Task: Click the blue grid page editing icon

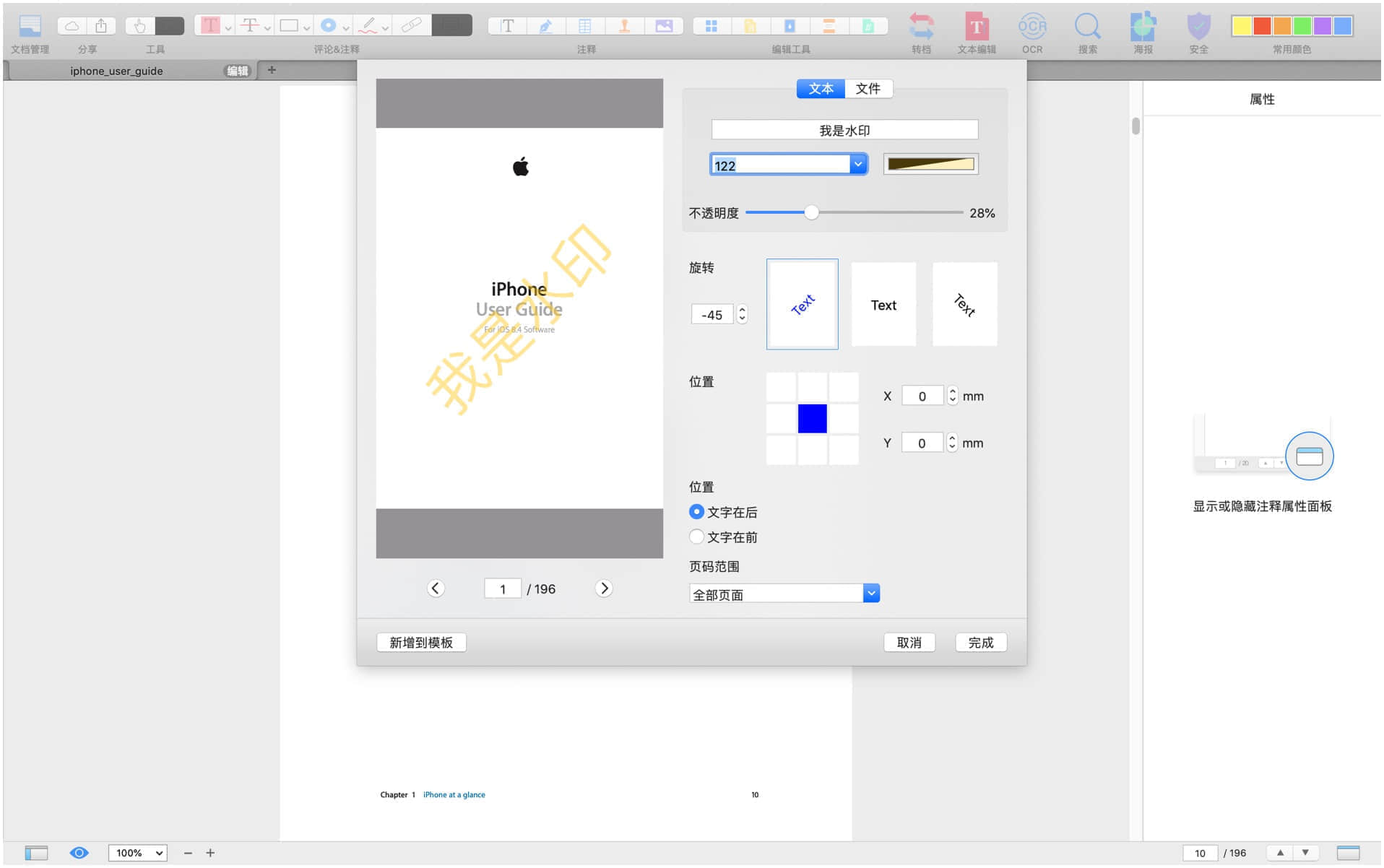Action: point(712,26)
